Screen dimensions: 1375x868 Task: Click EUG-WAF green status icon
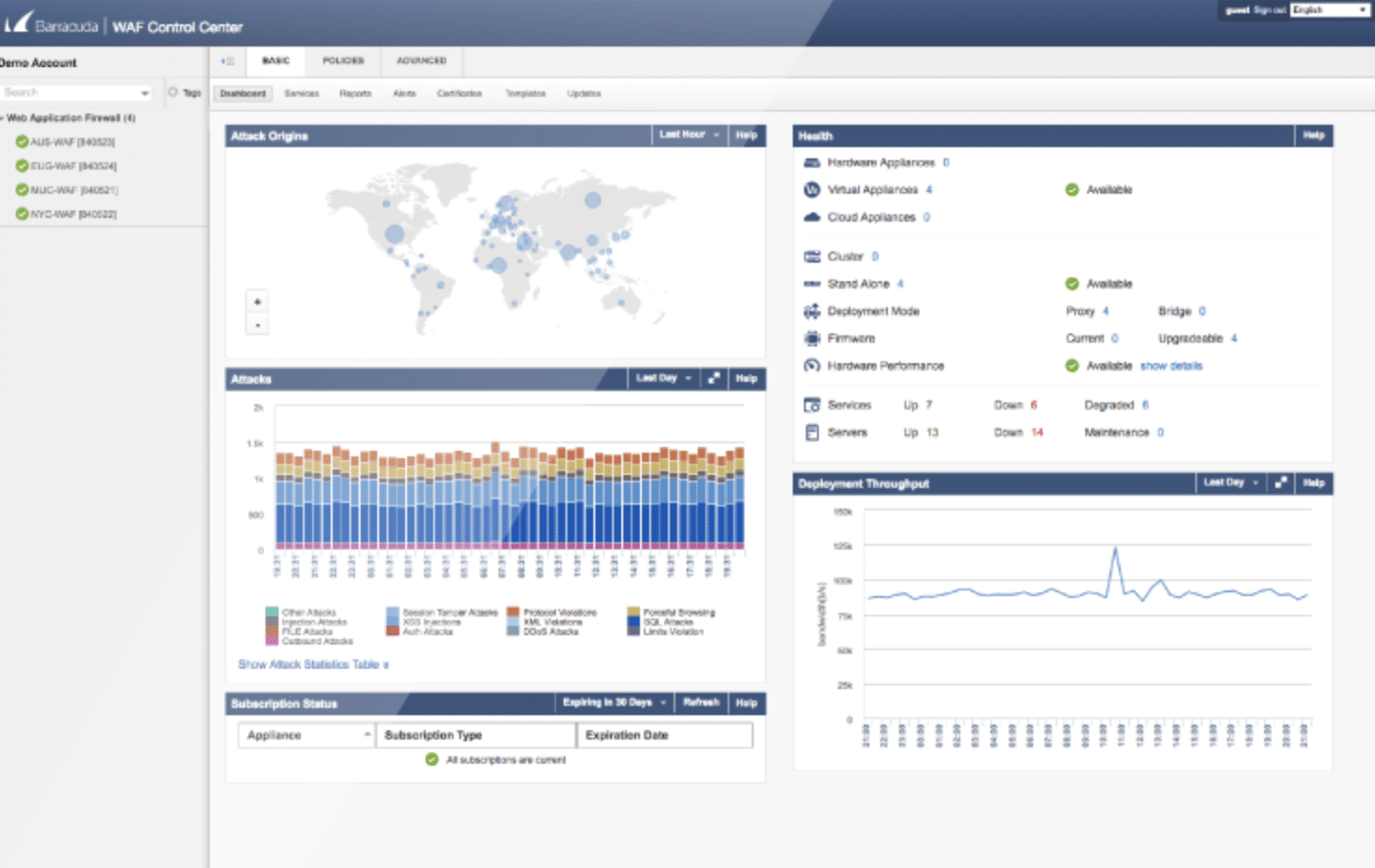[x=21, y=166]
